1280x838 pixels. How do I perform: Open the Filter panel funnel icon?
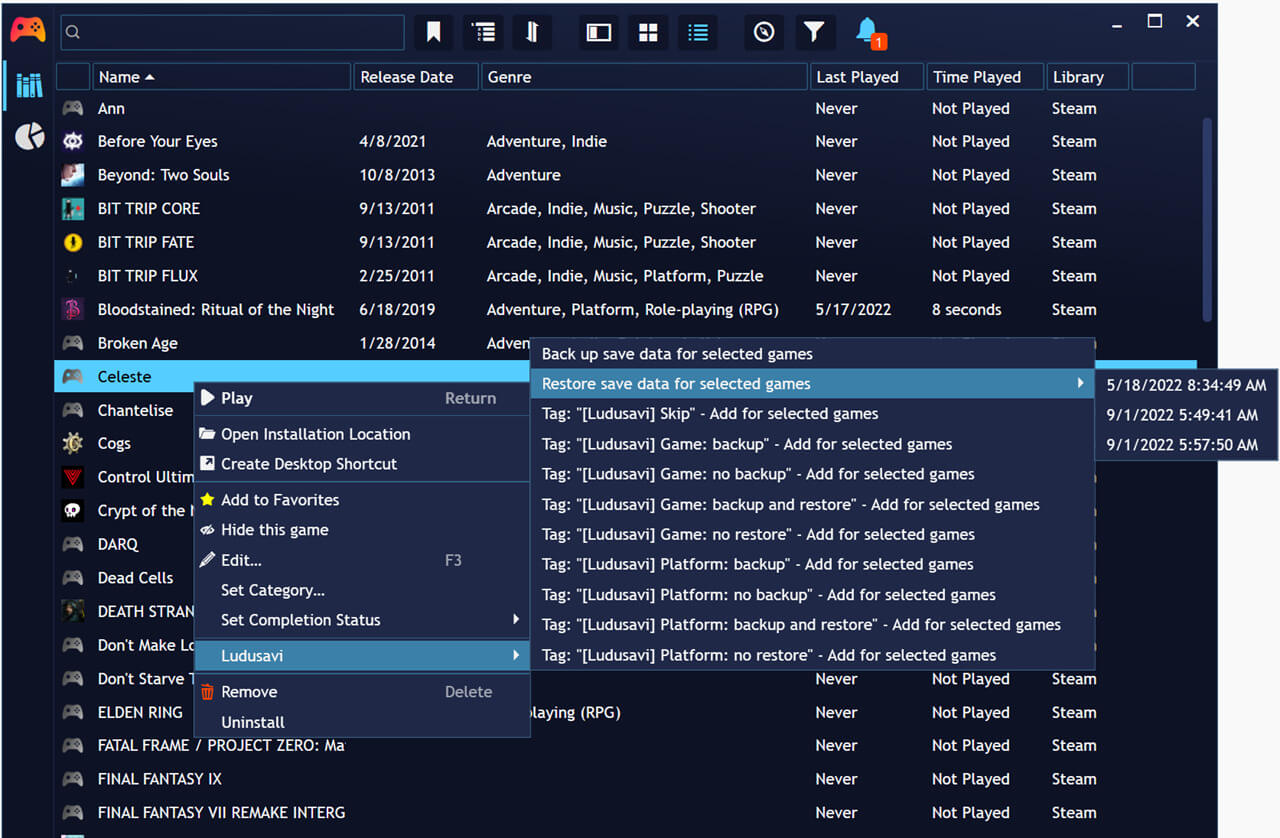tap(814, 32)
